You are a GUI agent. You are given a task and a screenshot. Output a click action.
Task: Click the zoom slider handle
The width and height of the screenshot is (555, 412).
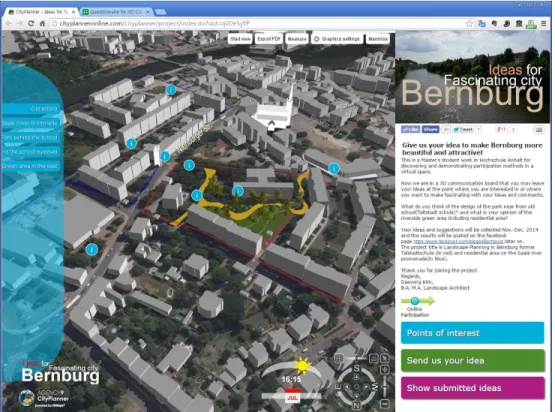point(384,387)
